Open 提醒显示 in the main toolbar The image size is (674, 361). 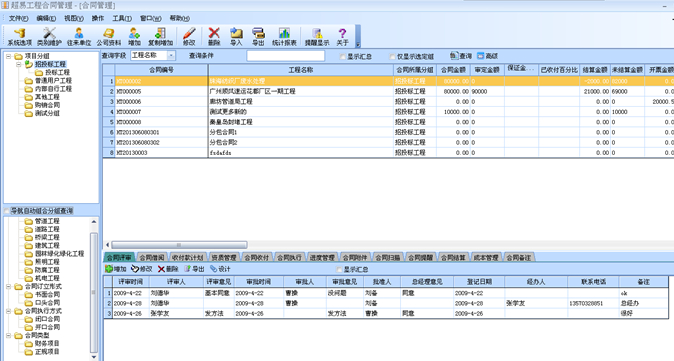(x=317, y=37)
